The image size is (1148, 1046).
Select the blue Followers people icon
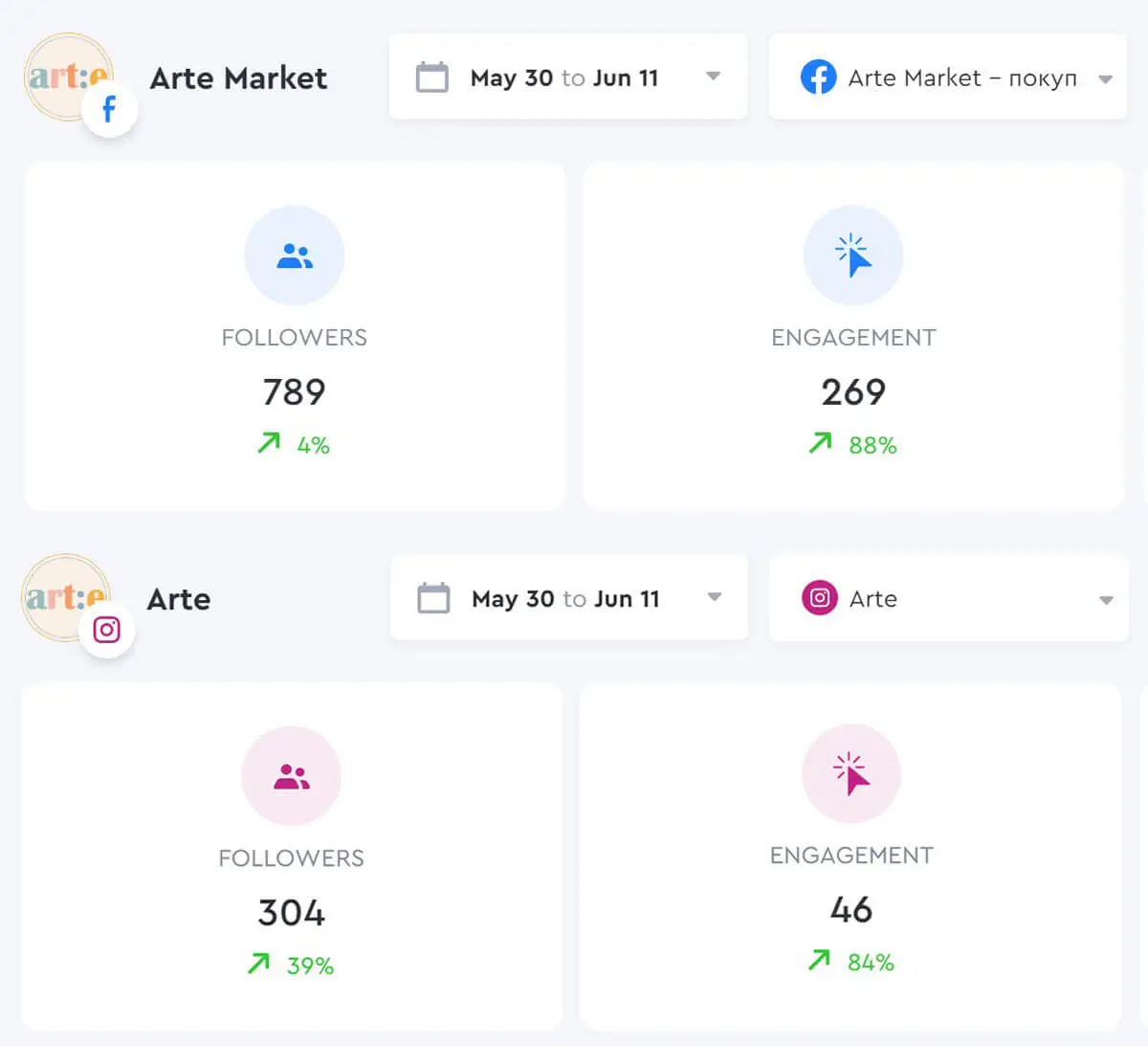click(295, 255)
